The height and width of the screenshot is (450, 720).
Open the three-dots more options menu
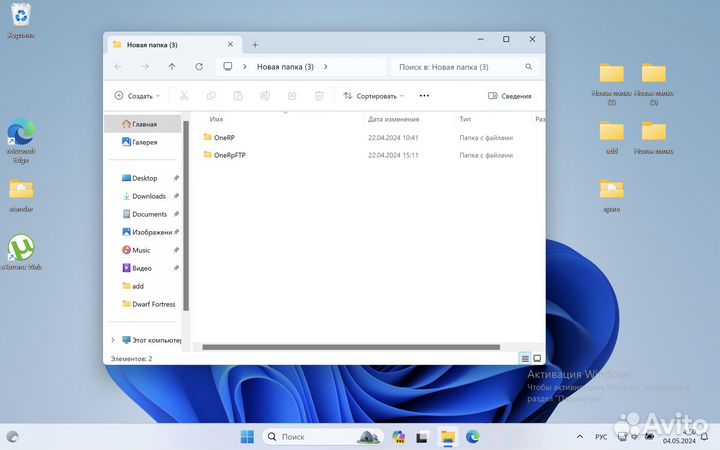click(x=424, y=96)
